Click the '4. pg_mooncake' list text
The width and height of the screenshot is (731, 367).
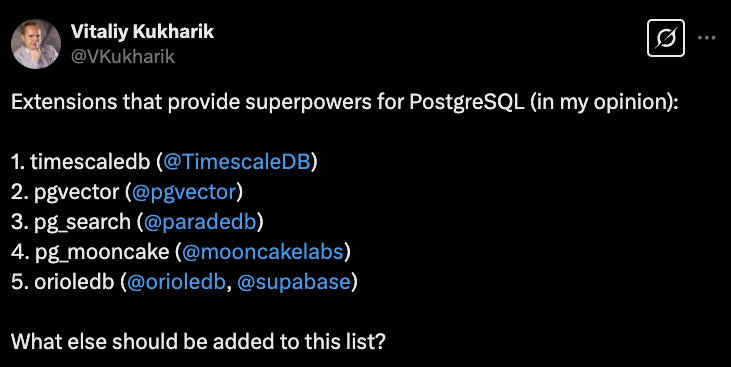click(90, 252)
